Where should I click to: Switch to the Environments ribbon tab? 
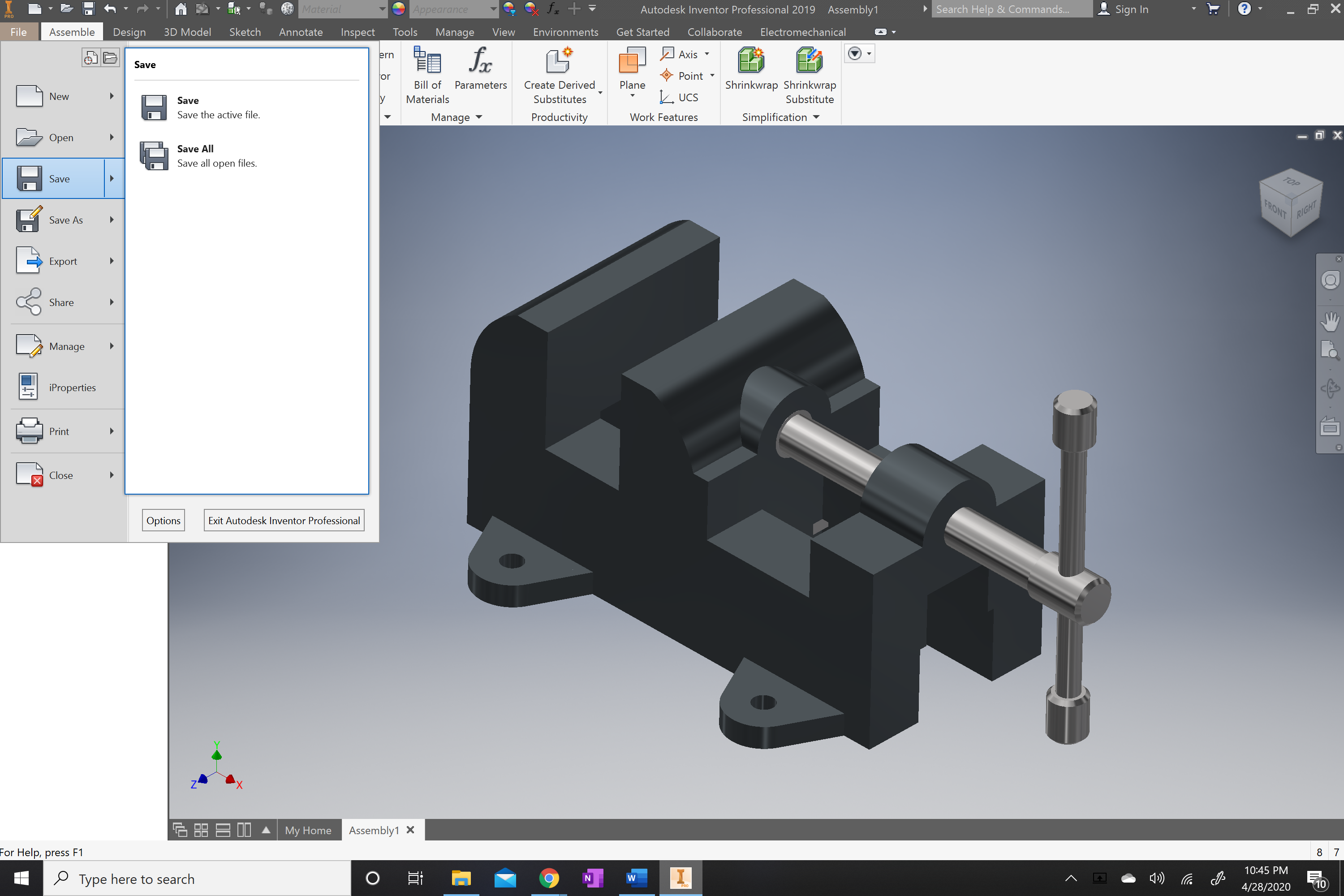pos(565,32)
